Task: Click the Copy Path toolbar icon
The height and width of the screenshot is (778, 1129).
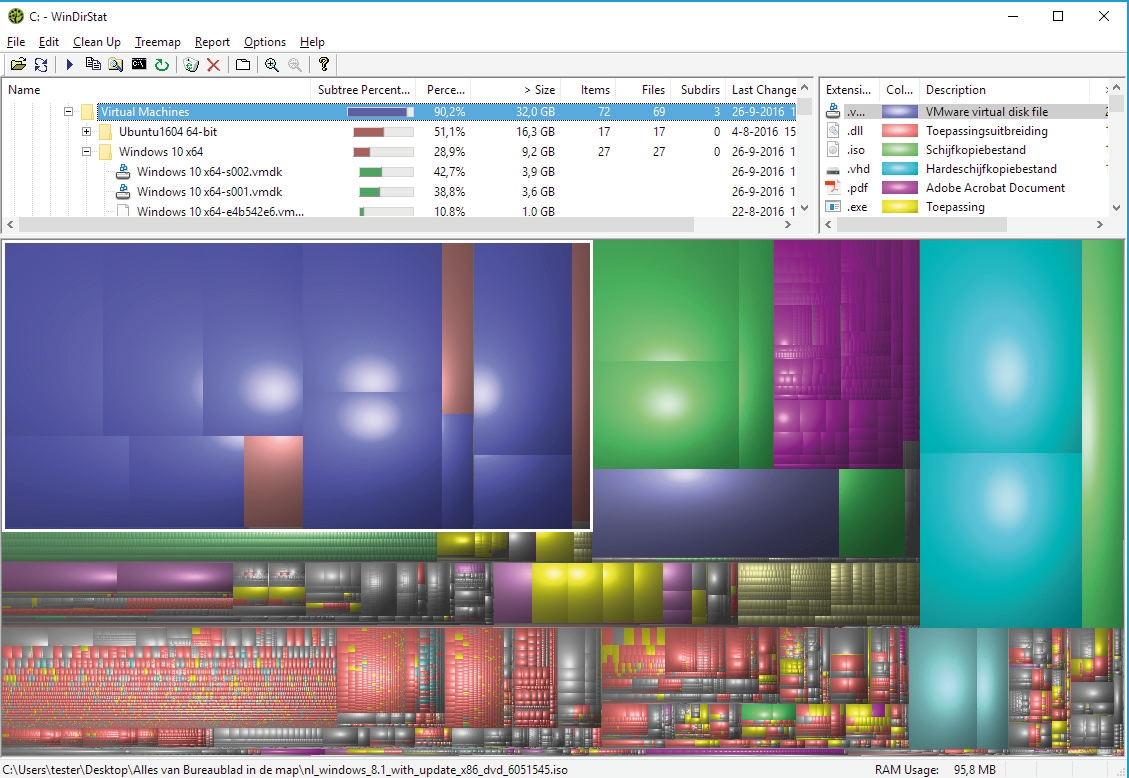Action: [93, 65]
